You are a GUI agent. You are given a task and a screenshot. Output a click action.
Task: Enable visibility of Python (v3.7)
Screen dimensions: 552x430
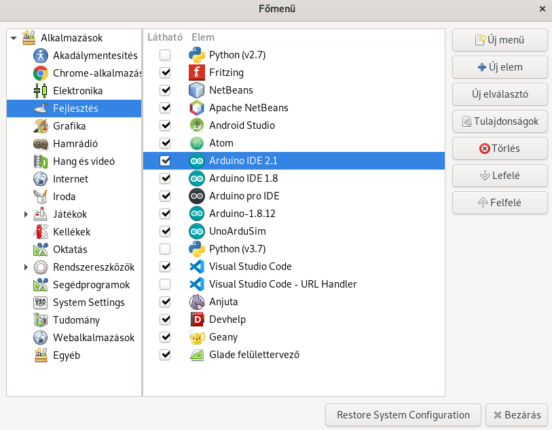(x=165, y=249)
